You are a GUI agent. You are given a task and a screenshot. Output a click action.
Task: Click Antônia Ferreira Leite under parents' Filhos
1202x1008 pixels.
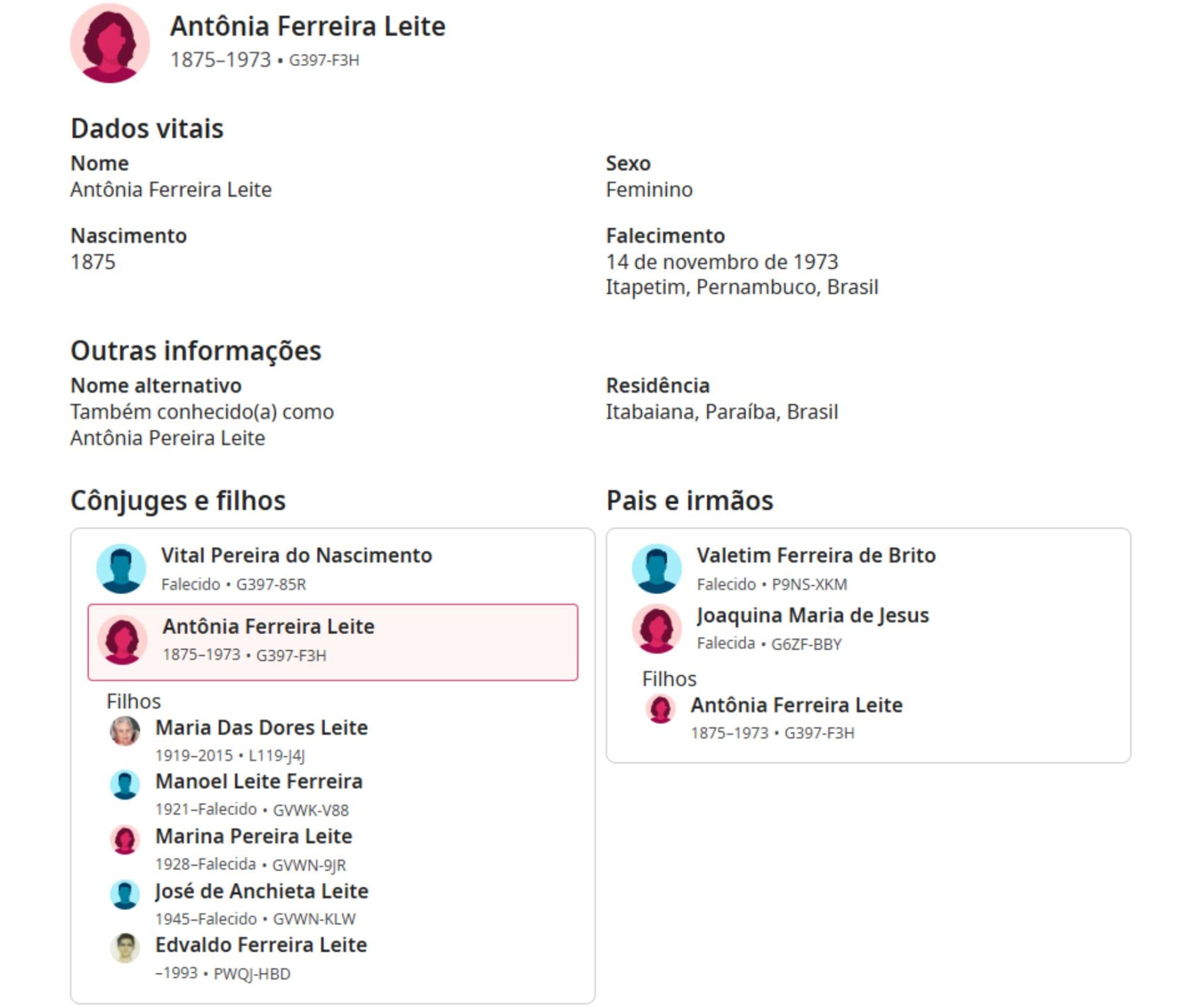pos(796,705)
